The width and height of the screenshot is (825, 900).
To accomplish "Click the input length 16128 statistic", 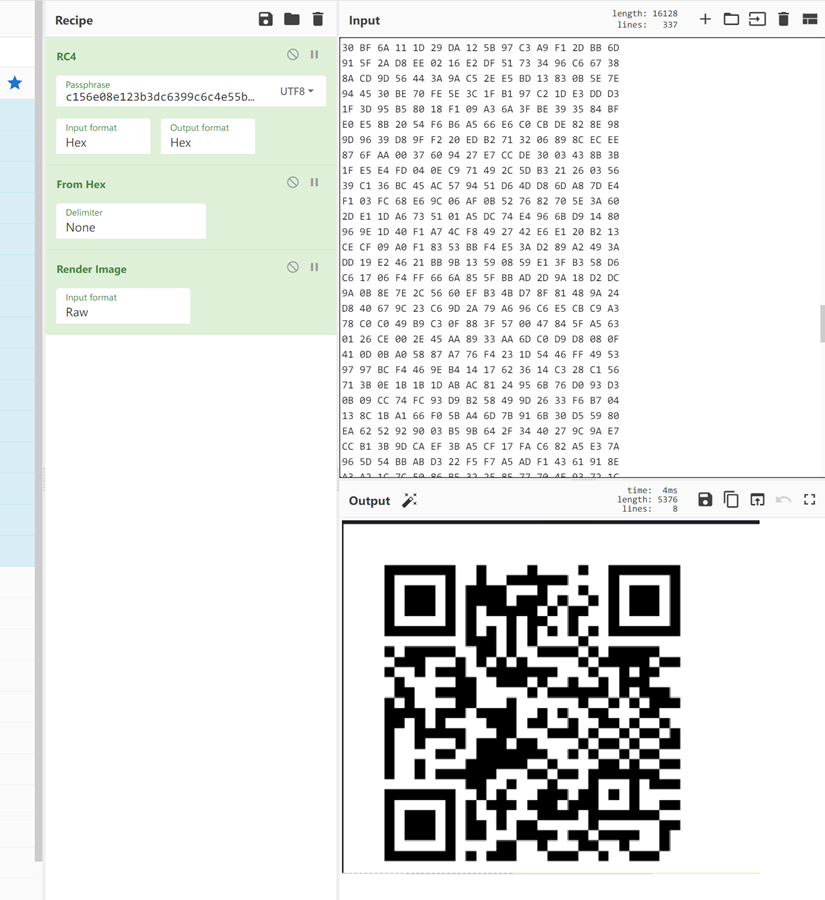I will (645, 13).
